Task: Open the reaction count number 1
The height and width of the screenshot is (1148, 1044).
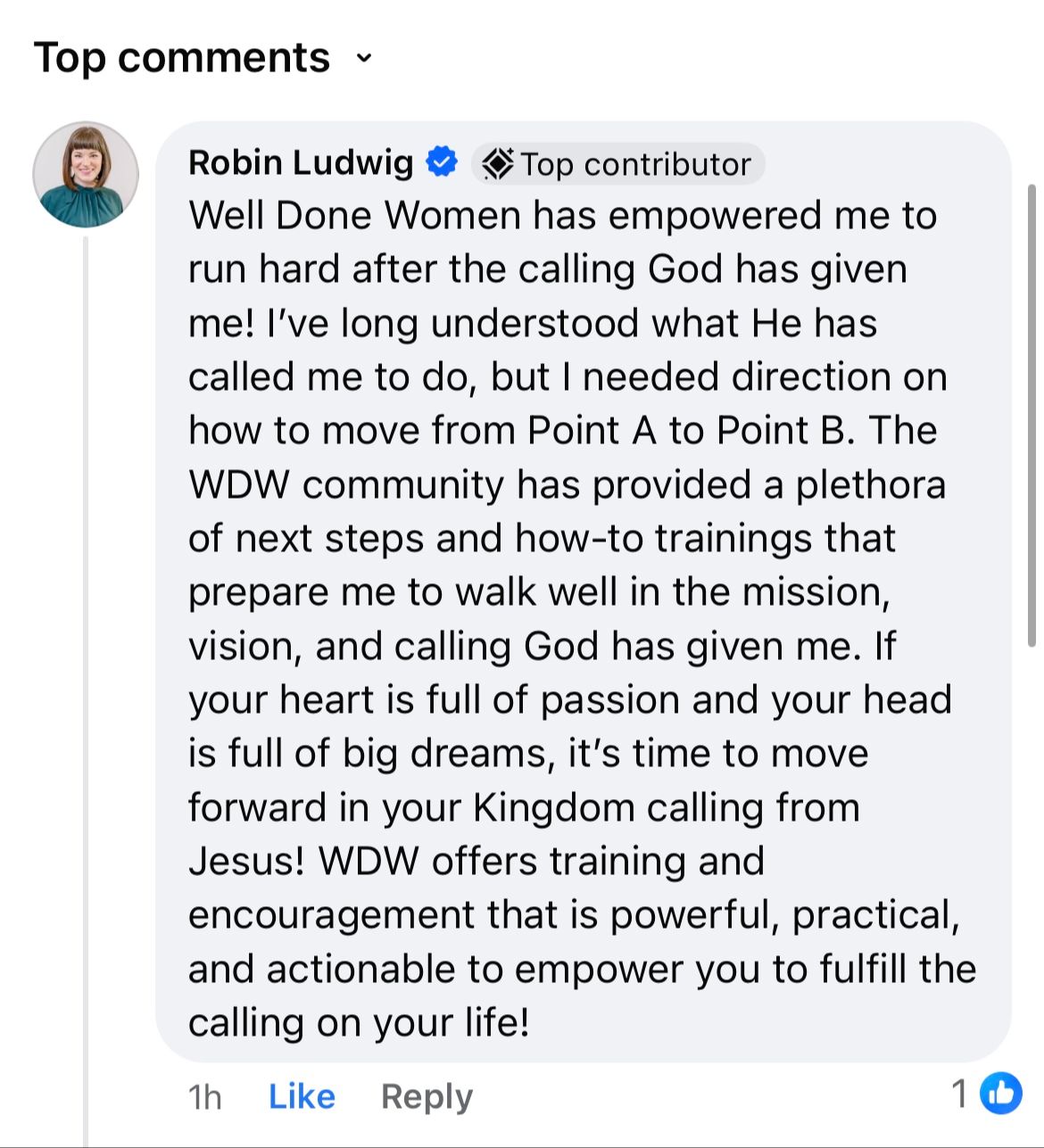Action: point(960,1094)
